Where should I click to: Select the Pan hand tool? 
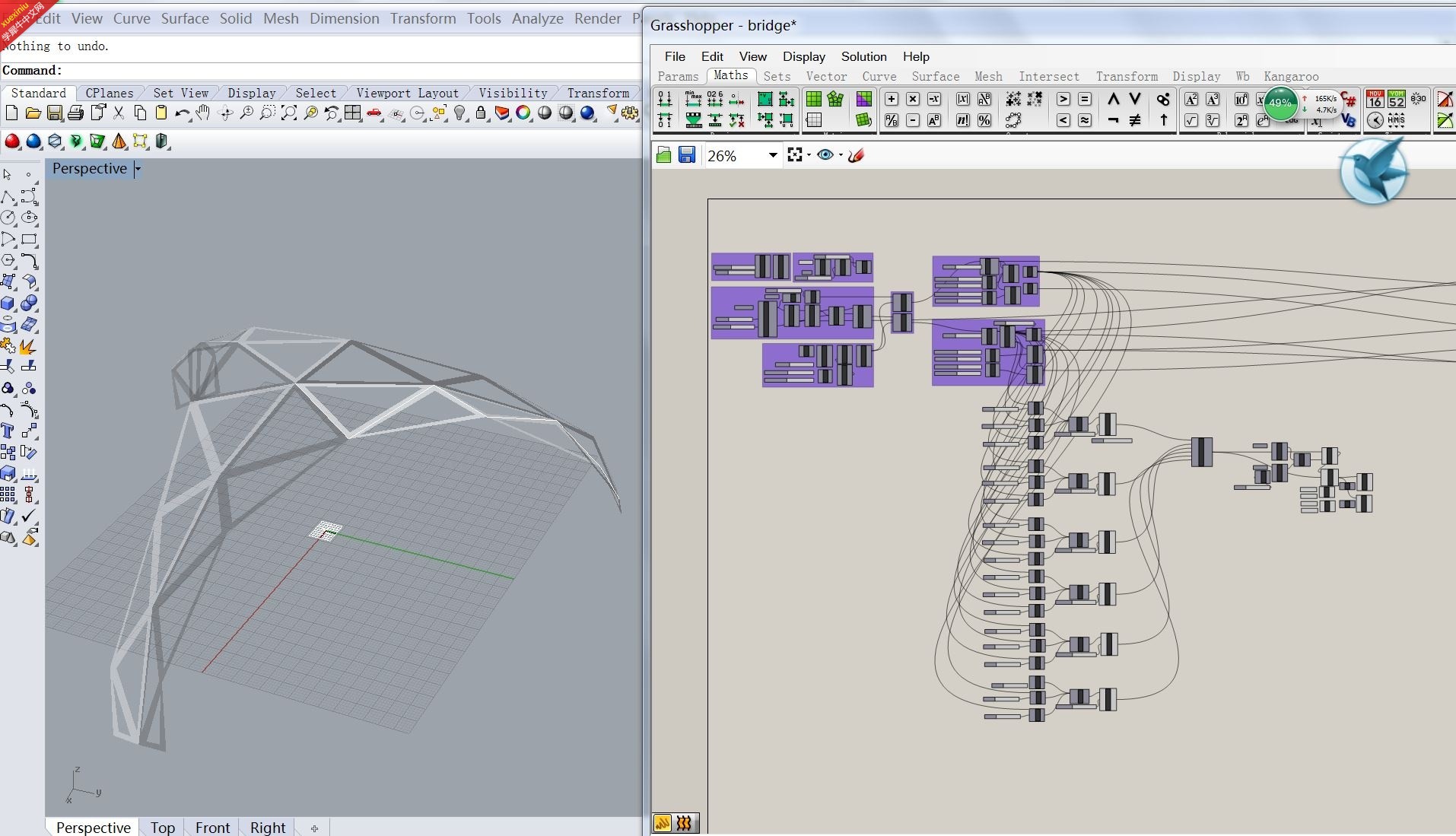tap(203, 113)
